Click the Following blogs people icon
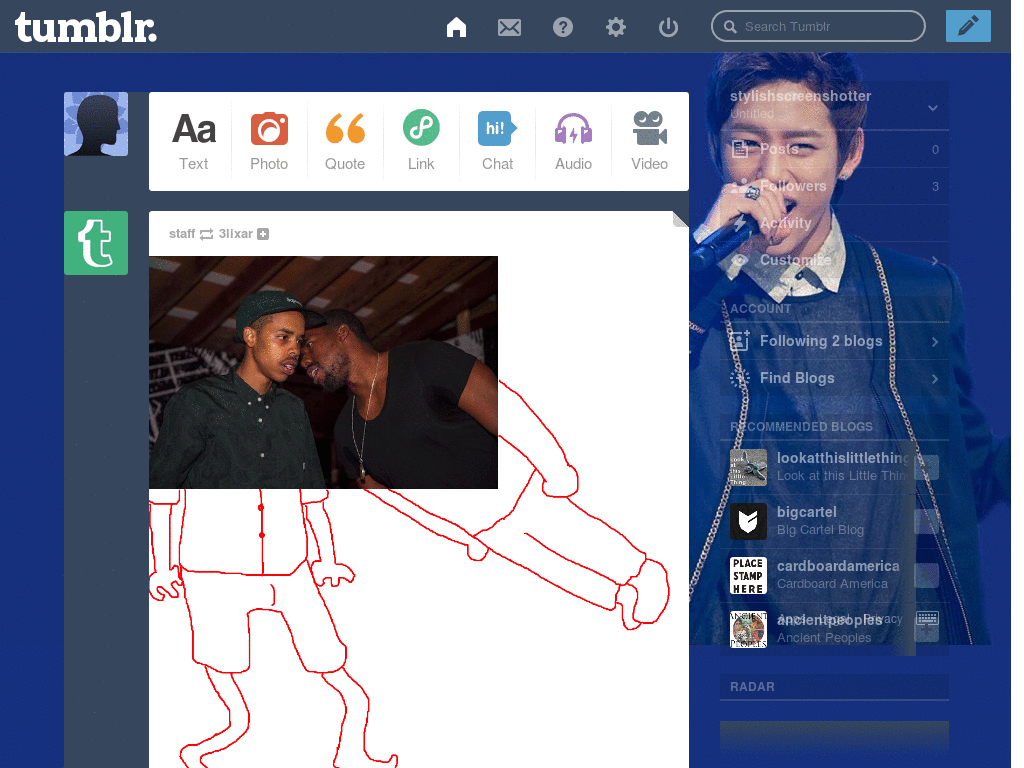The width and height of the screenshot is (1024, 768). 739,341
